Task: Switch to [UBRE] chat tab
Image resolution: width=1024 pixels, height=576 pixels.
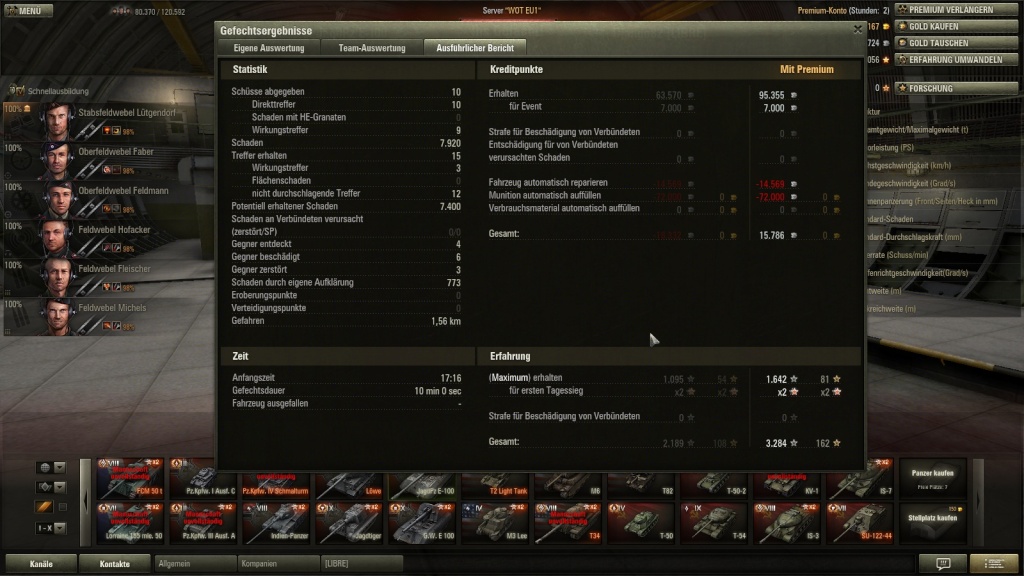Action: tap(361, 564)
